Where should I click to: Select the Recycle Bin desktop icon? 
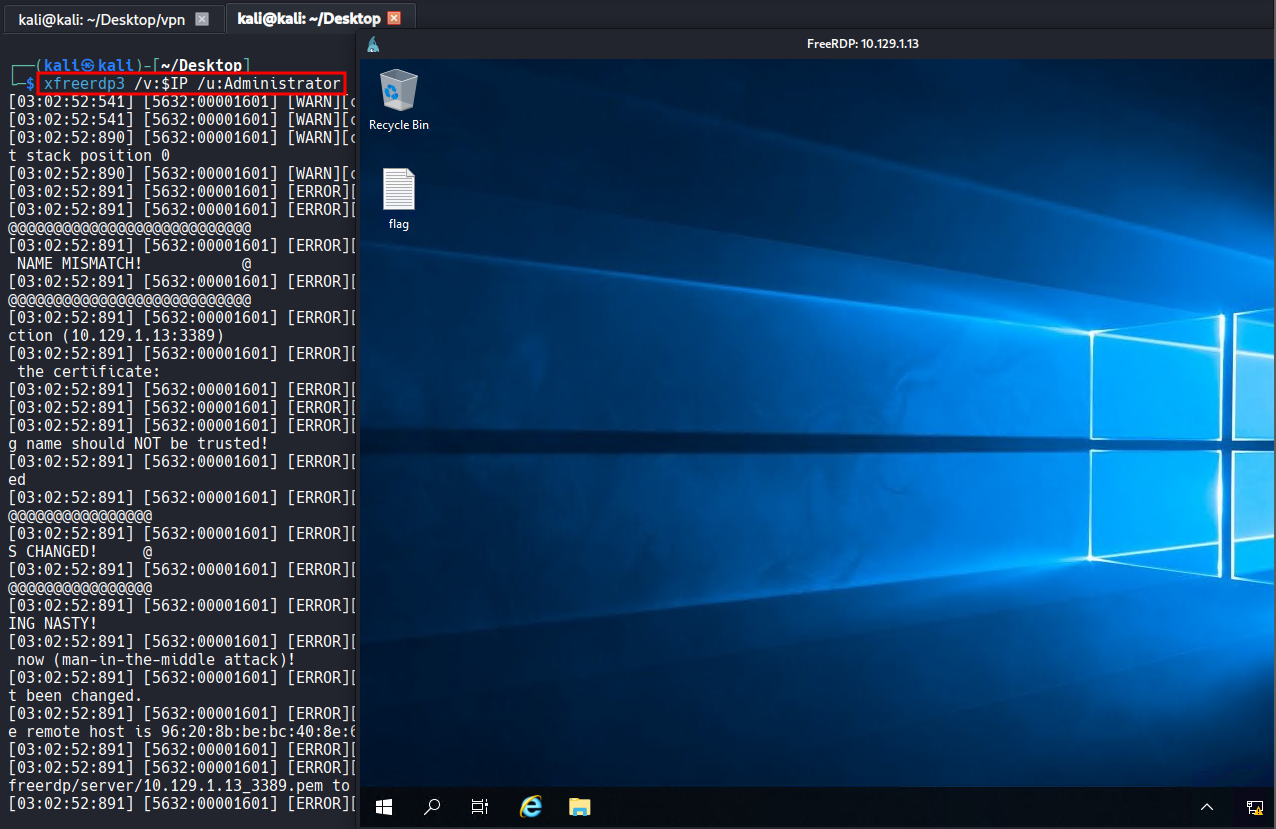pos(399,99)
